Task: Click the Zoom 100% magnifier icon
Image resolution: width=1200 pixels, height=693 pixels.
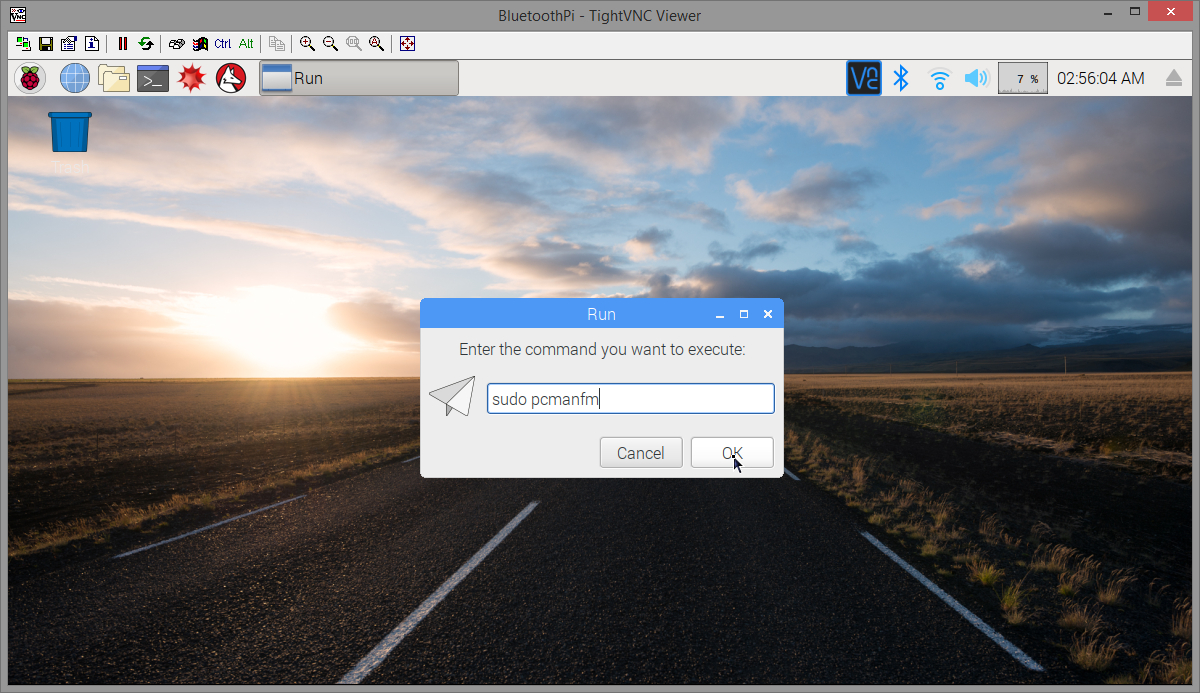Action: [354, 44]
